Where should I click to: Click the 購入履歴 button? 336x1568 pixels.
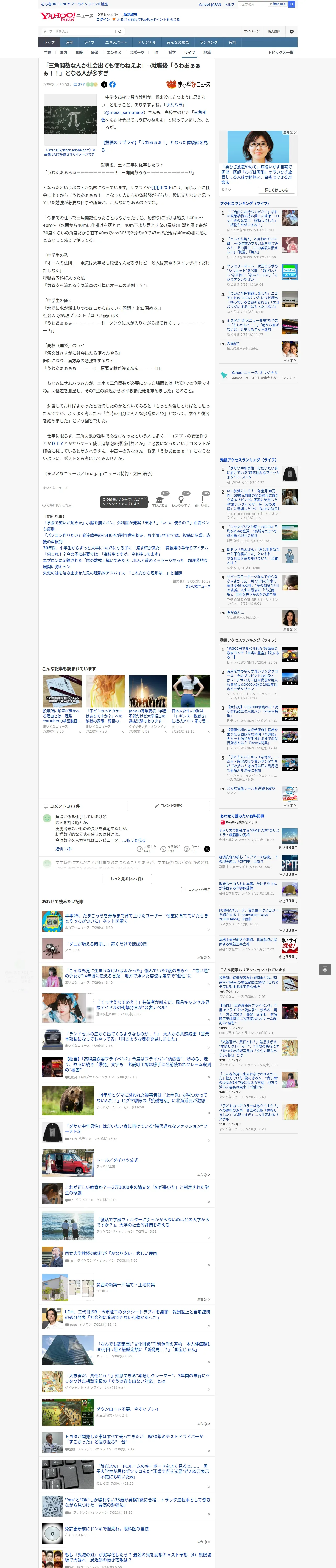pyautogui.click(x=274, y=31)
